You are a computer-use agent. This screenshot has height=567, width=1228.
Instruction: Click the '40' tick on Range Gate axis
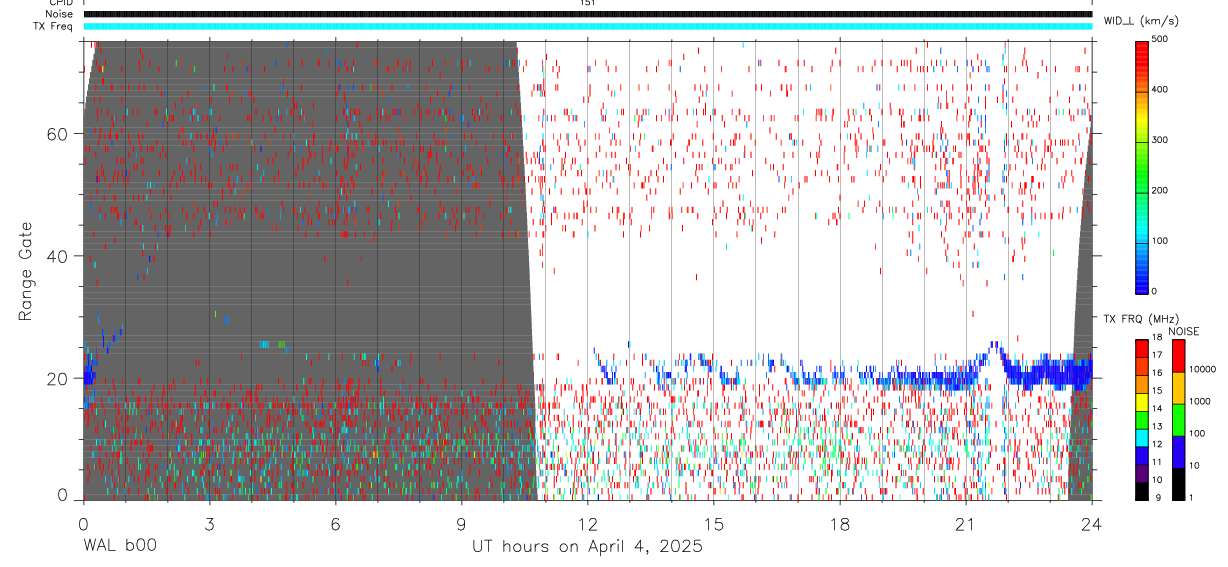pyautogui.click(x=58, y=256)
